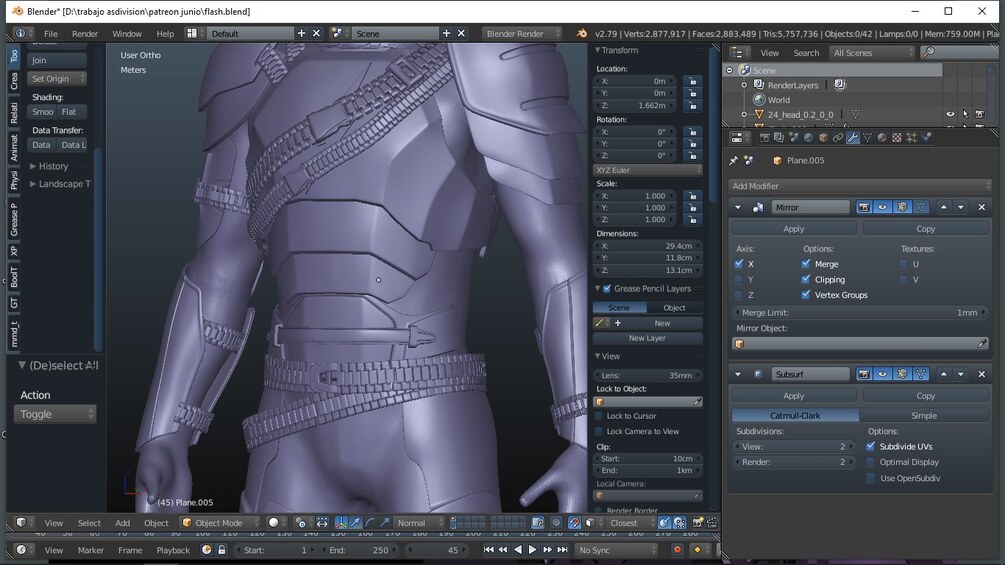This screenshot has width=1005, height=565.
Task: Select Simple subdivision type
Action: [924, 416]
